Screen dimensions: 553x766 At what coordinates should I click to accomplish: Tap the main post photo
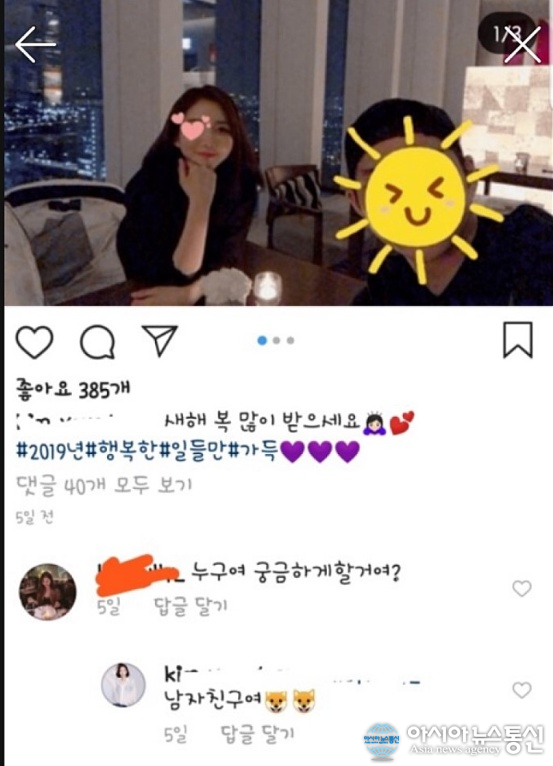pyautogui.click(x=276, y=153)
